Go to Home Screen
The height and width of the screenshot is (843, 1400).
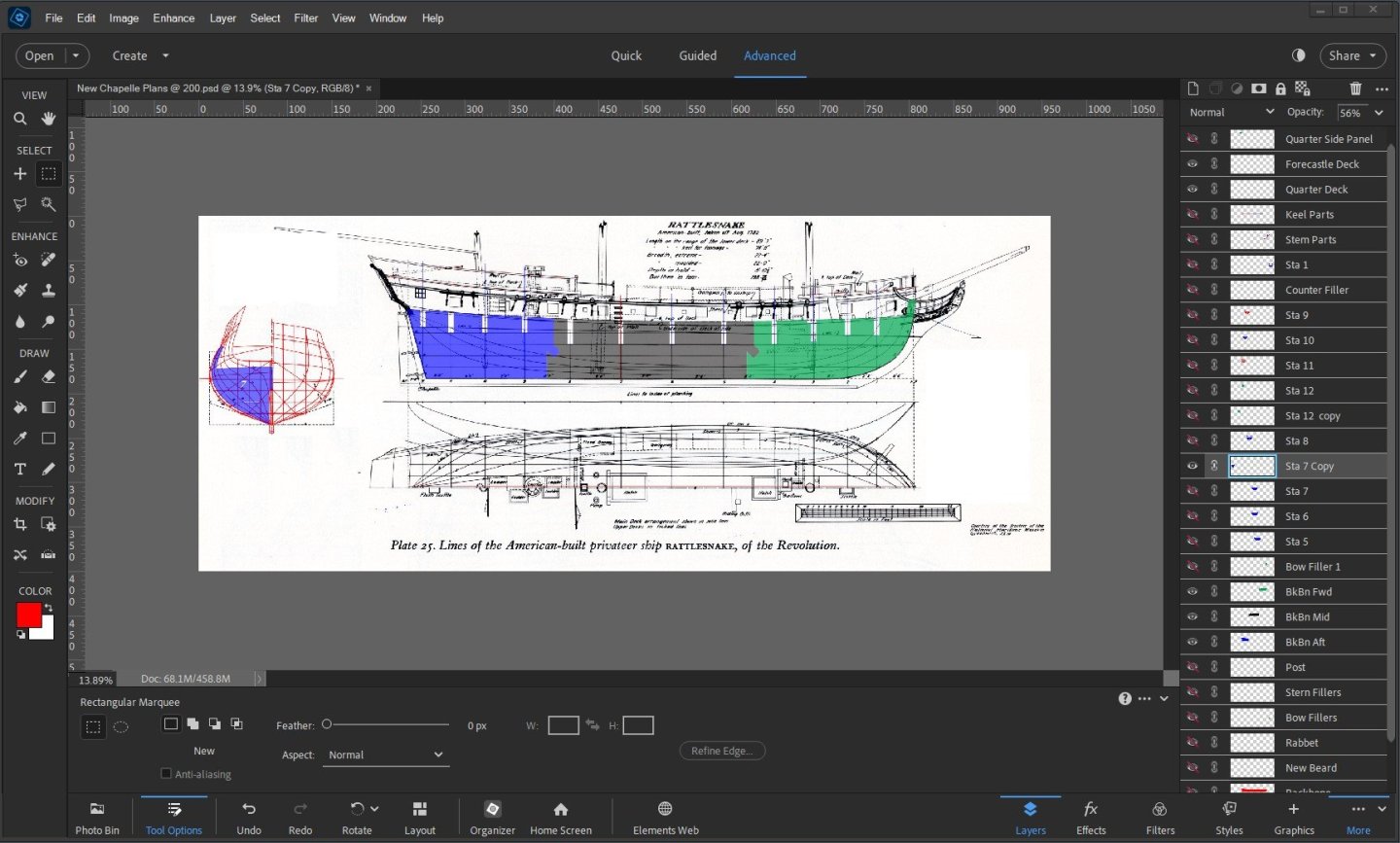click(561, 818)
